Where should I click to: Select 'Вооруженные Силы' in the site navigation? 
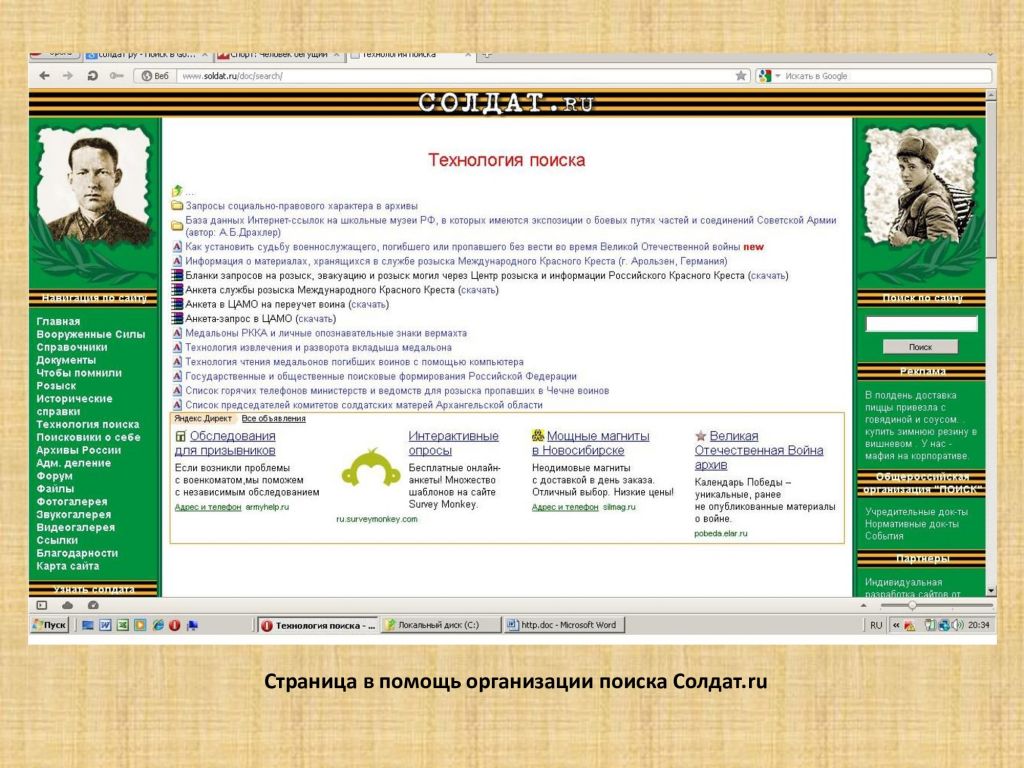(x=91, y=334)
